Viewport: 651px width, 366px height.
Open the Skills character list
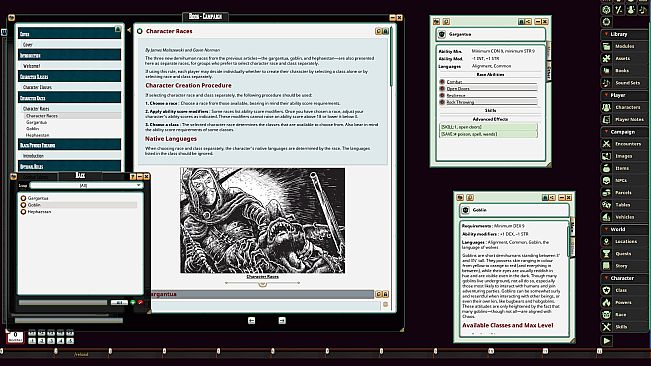pyautogui.click(x=624, y=327)
